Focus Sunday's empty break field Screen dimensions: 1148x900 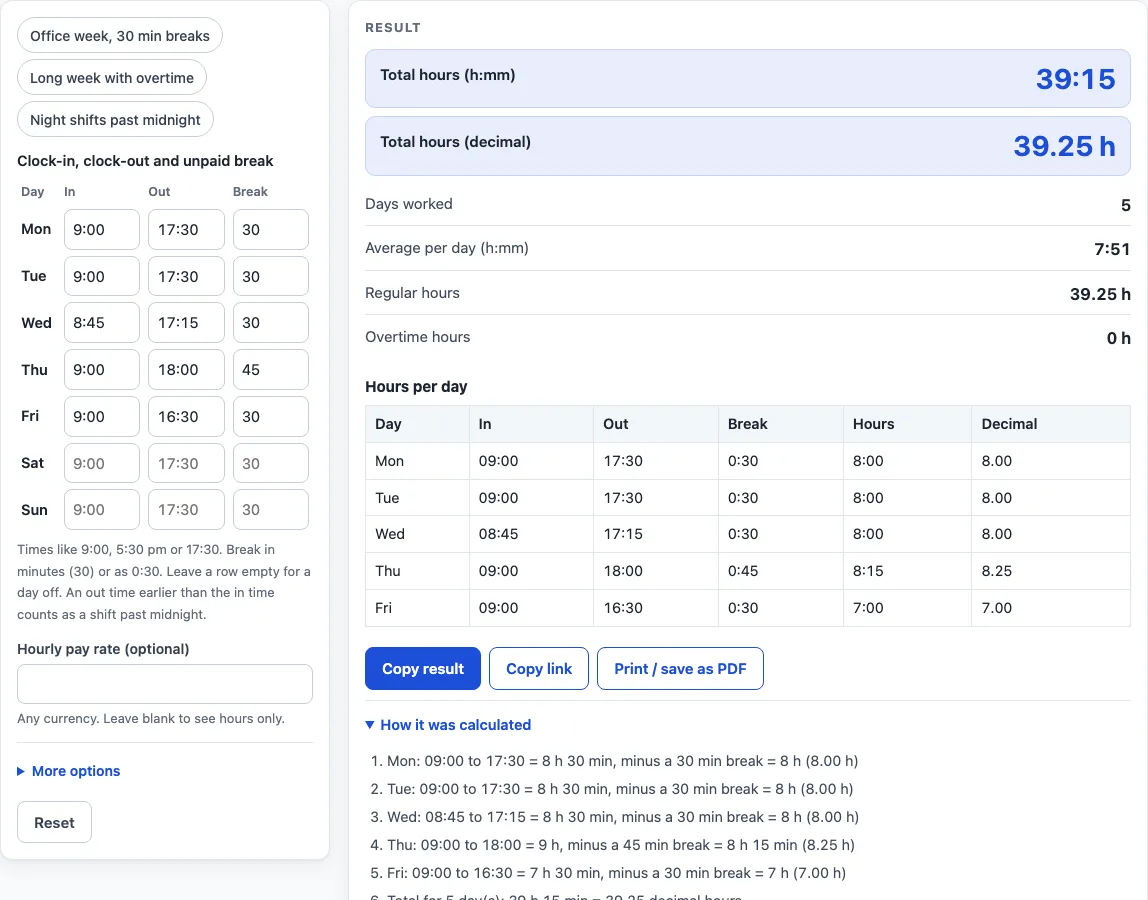tap(271, 510)
